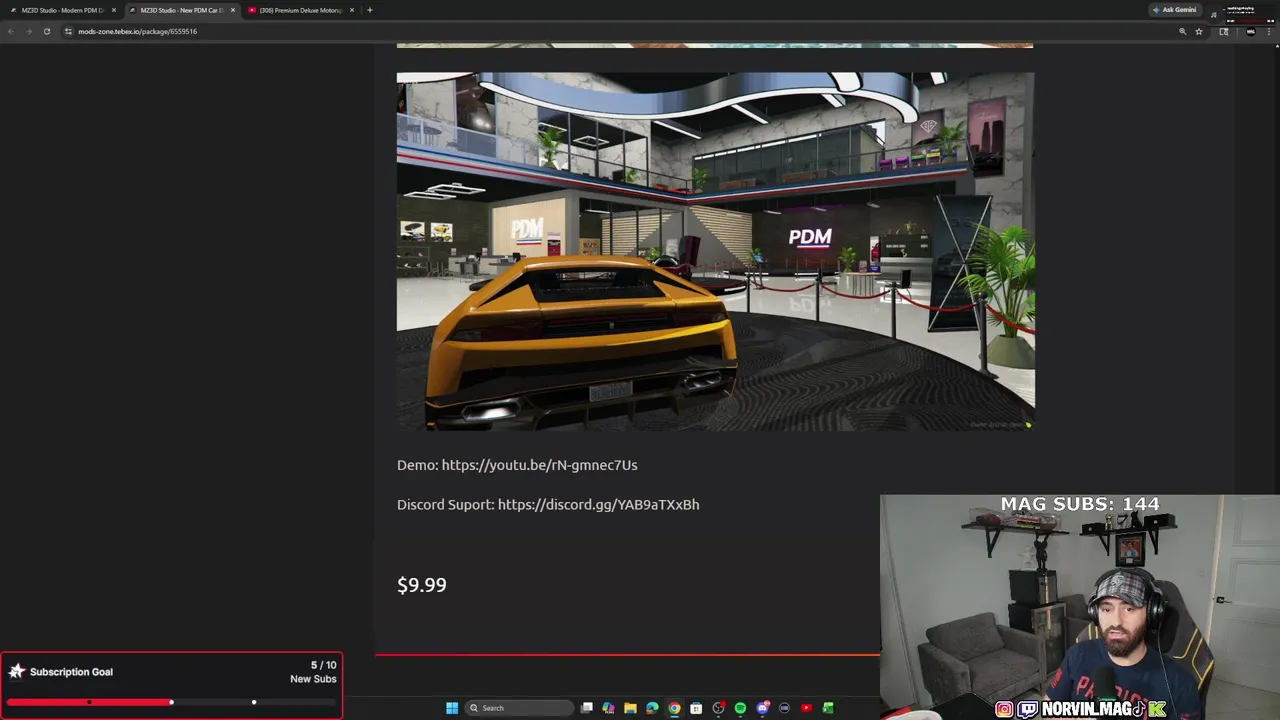1280x720 pixels.
Task: Open the Chrome three-dot menu
Action: pyautogui.click(x=1269, y=31)
